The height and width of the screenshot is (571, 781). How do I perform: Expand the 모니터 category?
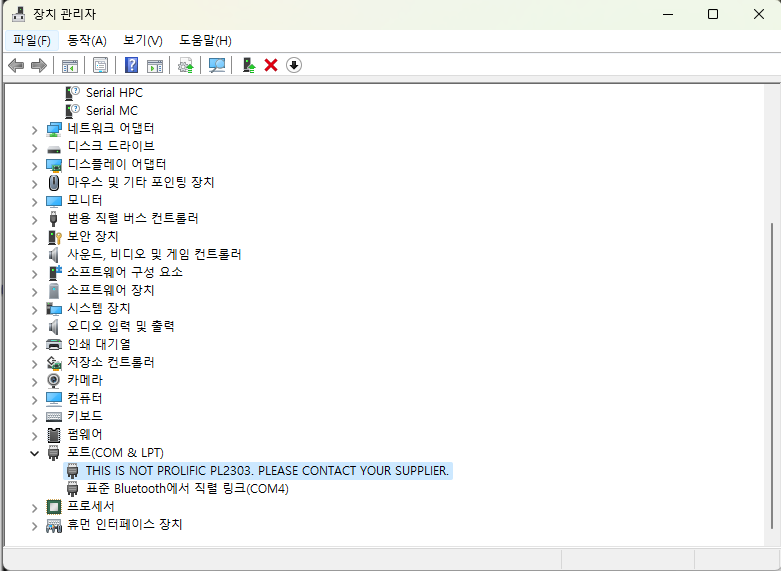pyautogui.click(x=34, y=202)
